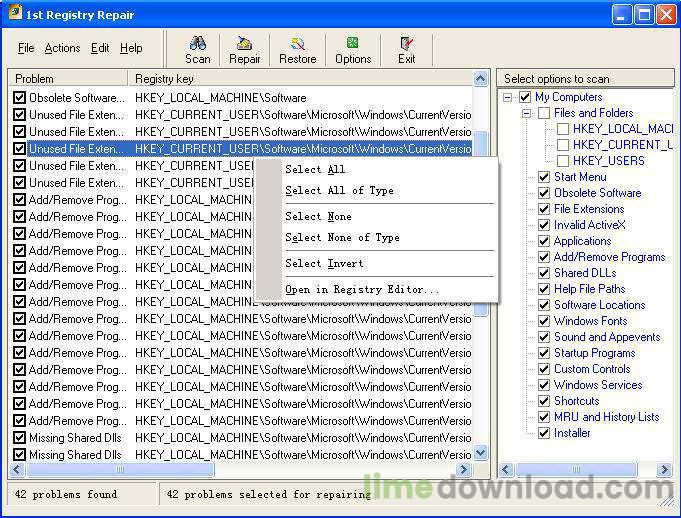Open the Edit menu

(x=100, y=48)
